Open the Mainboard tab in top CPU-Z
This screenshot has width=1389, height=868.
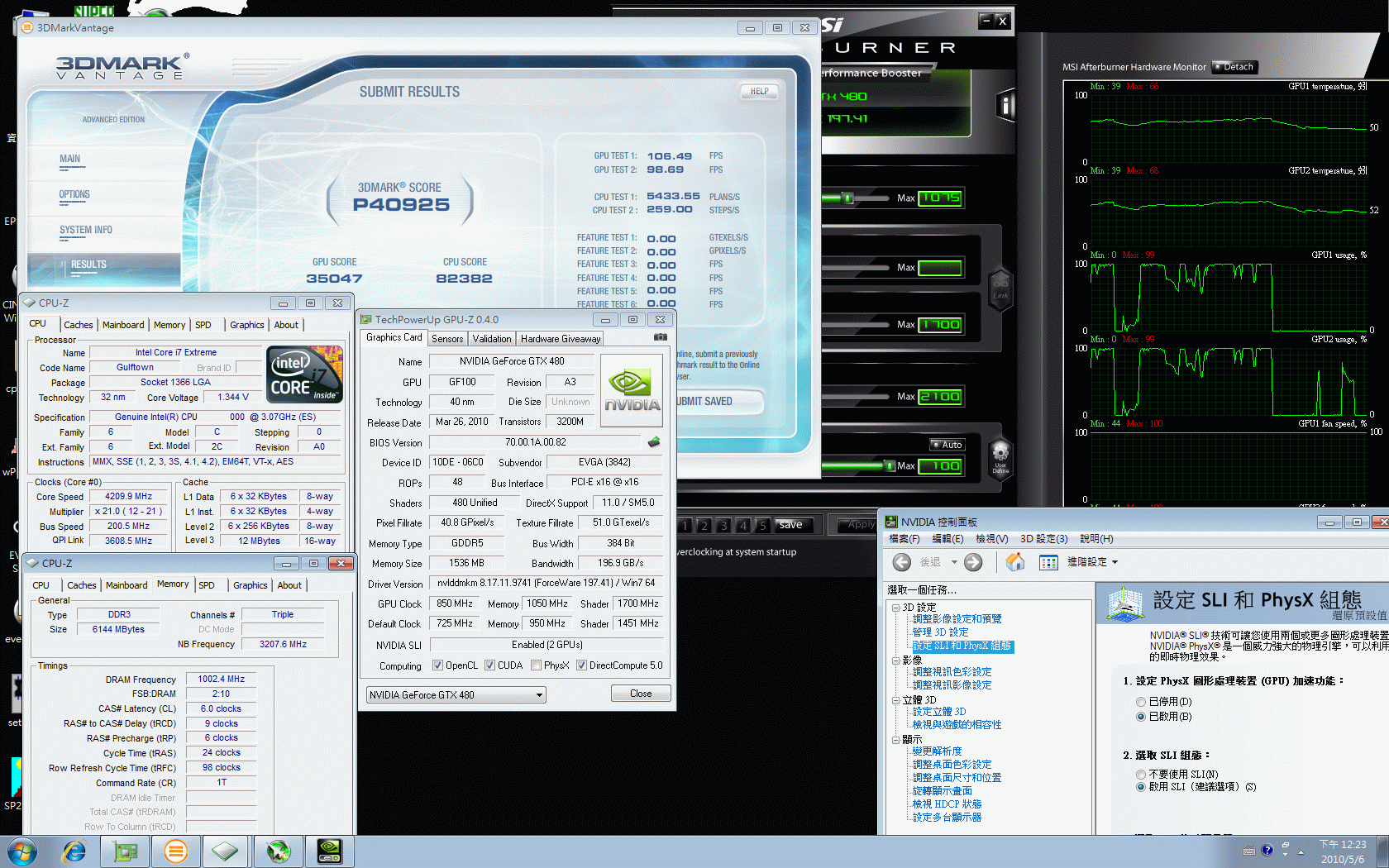123,325
